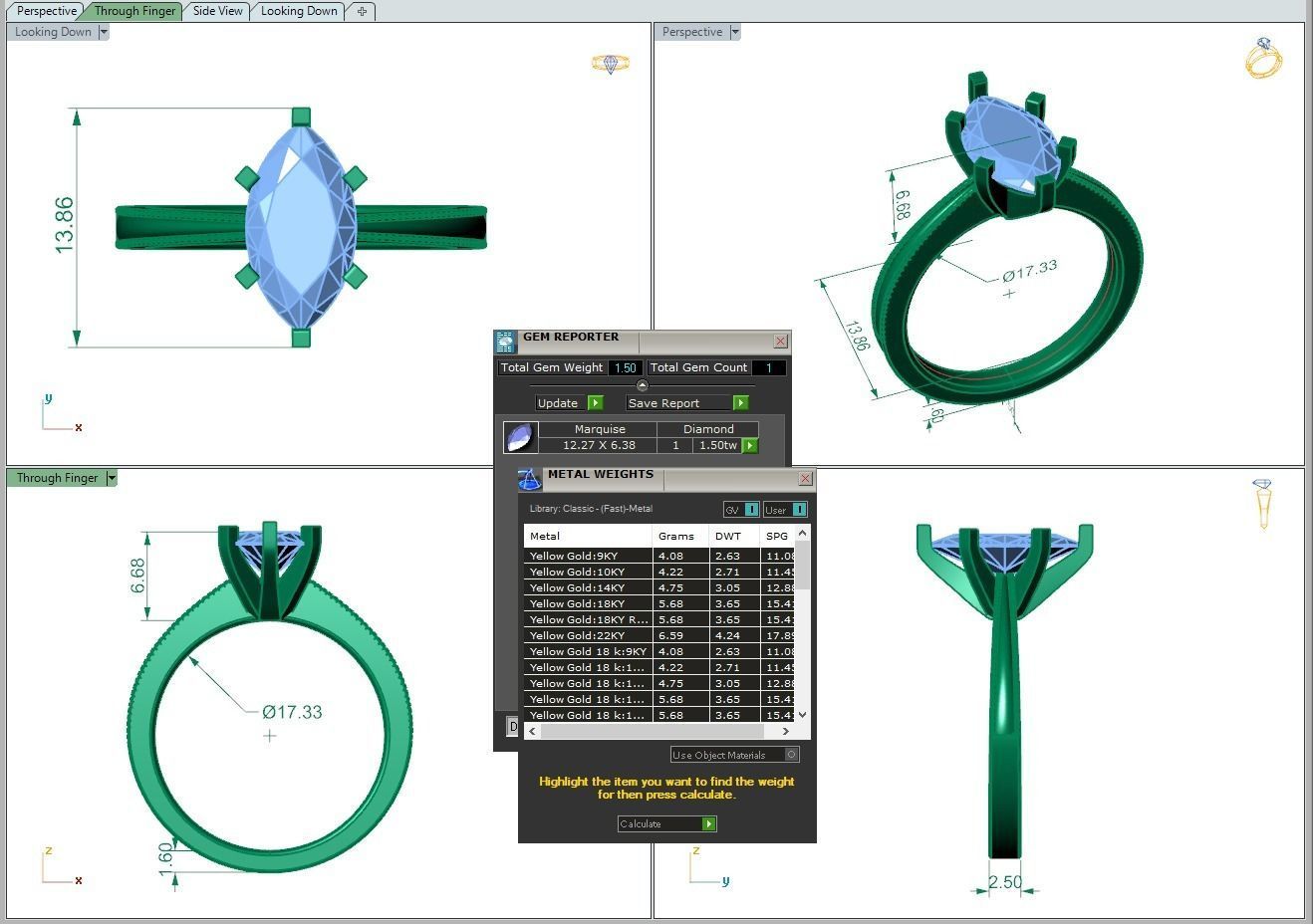Click the 1.50tw gem weight cell
The height and width of the screenshot is (924, 1313).
pyautogui.click(x=717, y=445)
